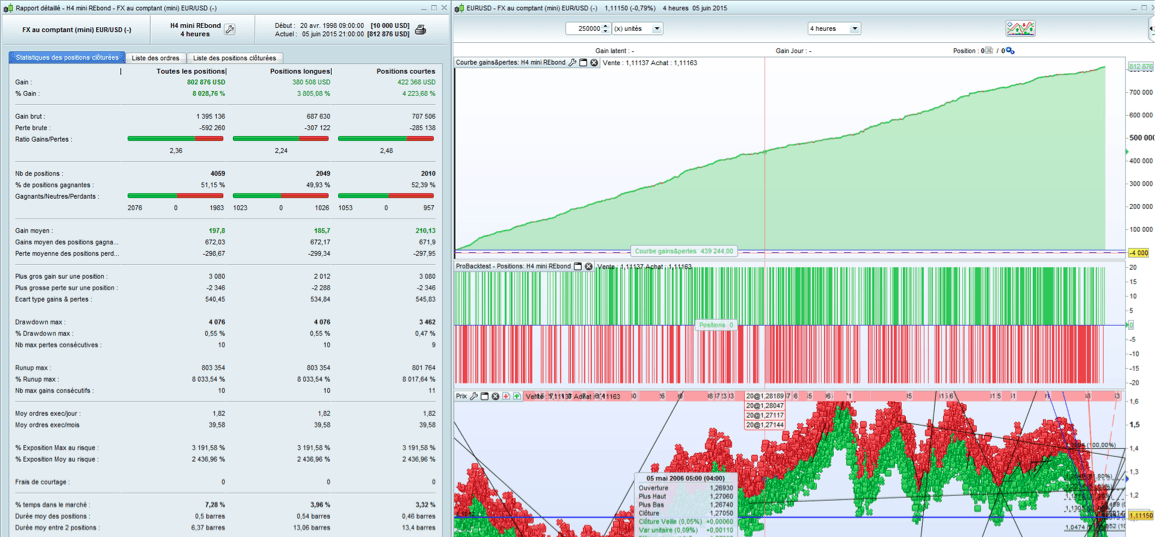Viewport: 1162px width, 537px height.
Task: Click the Drawdown max row label
Action: coord(39,322)
